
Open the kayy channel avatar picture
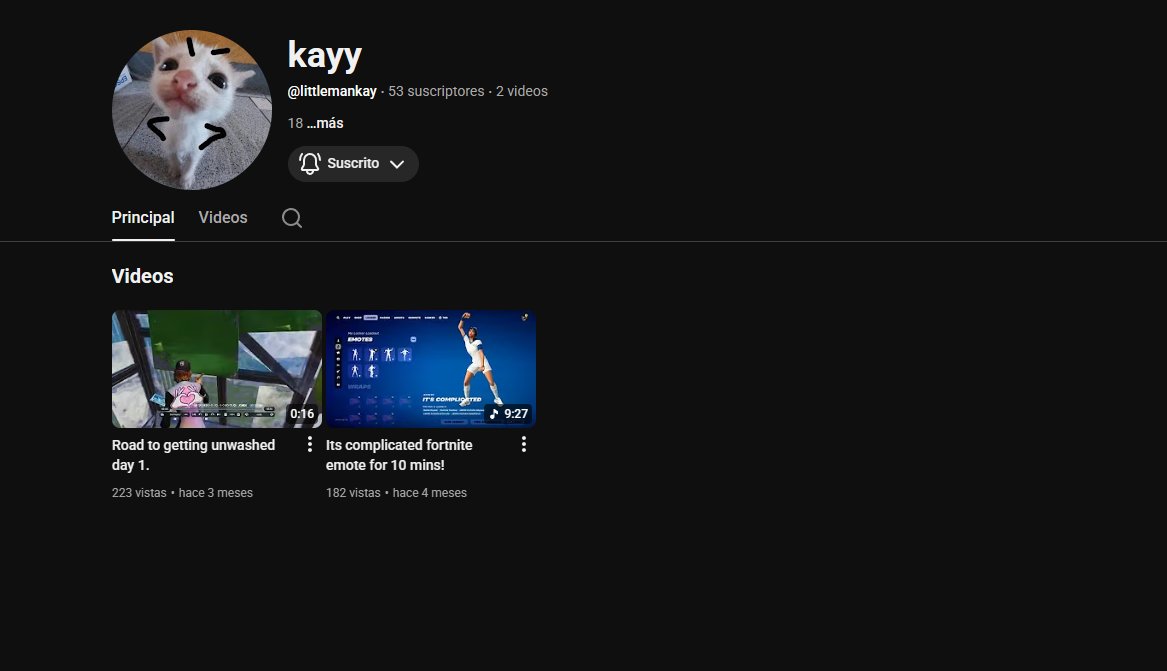pos(192,110)
